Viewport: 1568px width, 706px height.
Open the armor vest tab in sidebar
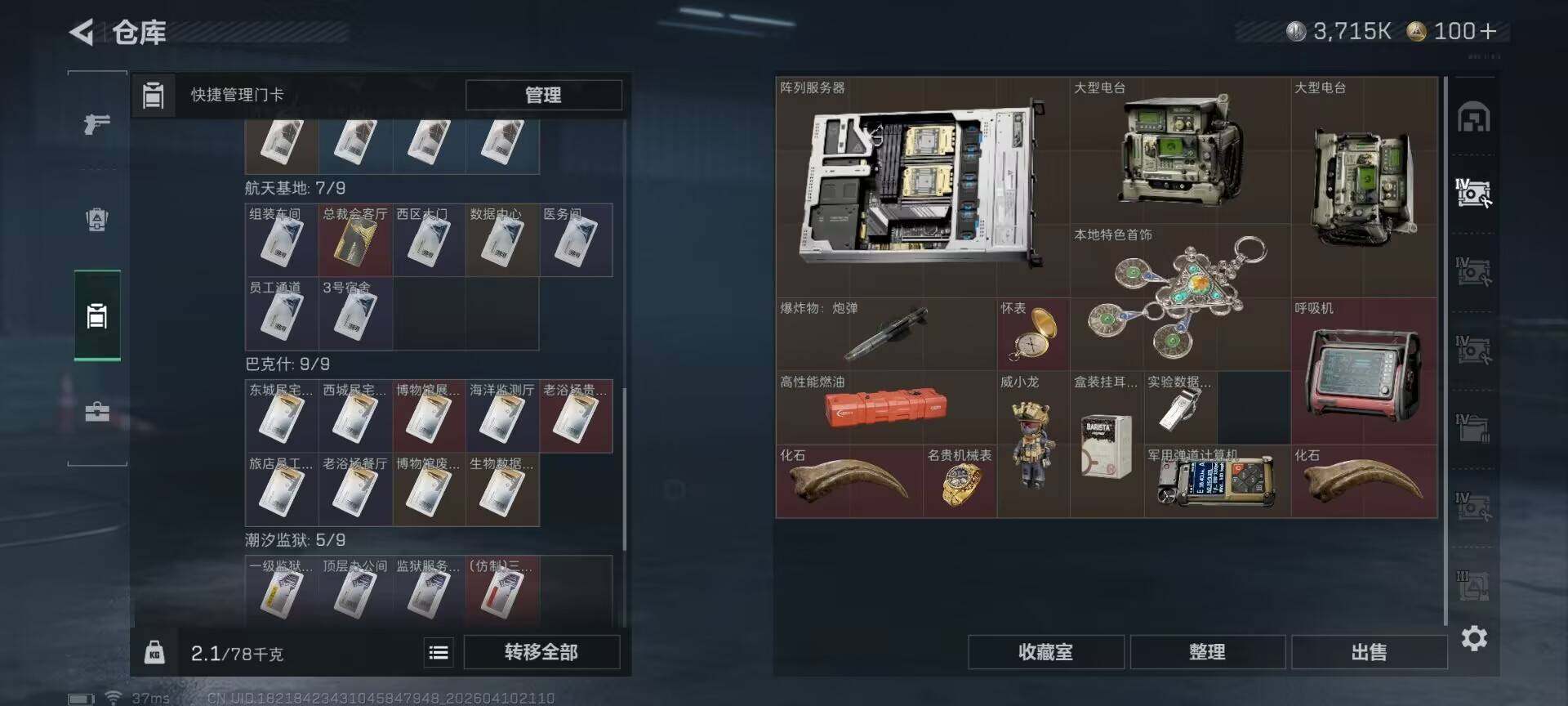(x=97, y=220)
